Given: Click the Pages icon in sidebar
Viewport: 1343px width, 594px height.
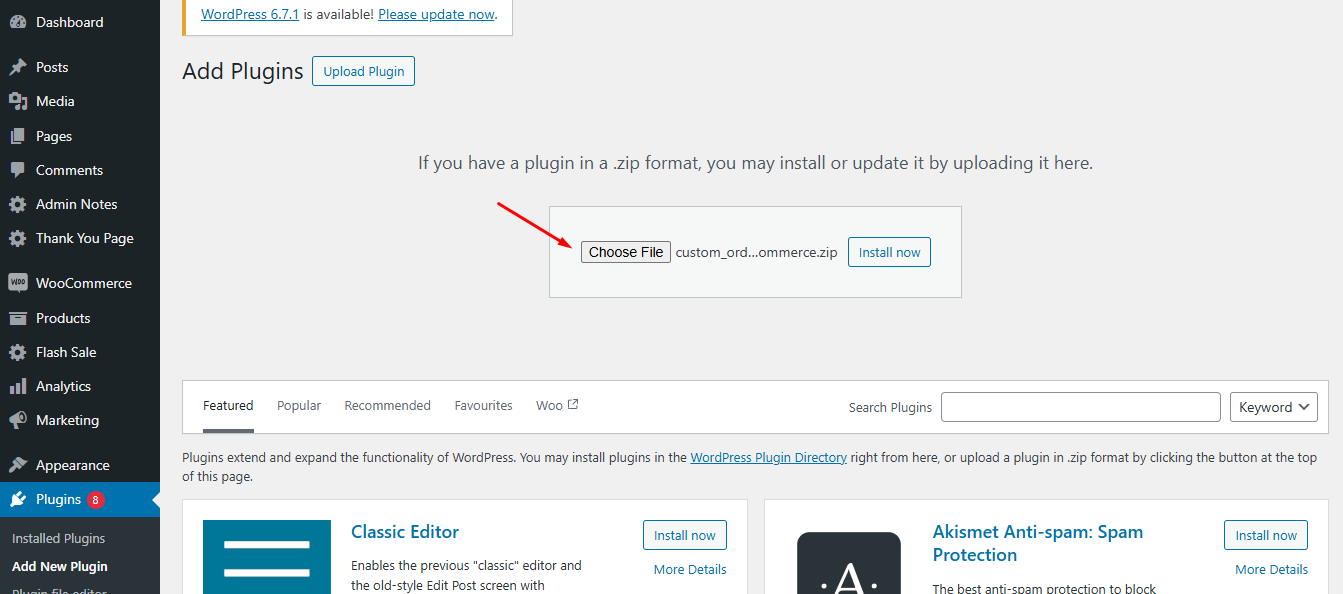Looking at the screenshot, I should coord(18,136).
